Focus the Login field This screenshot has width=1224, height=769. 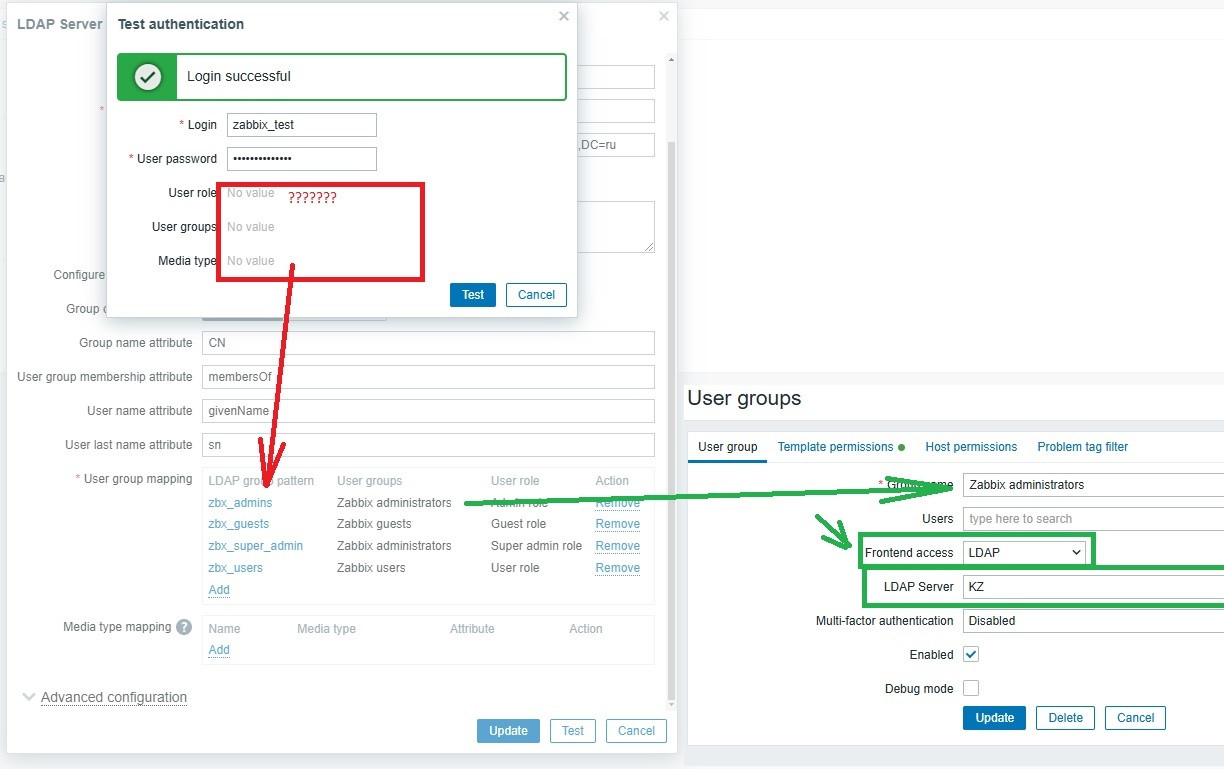[302, 125]
